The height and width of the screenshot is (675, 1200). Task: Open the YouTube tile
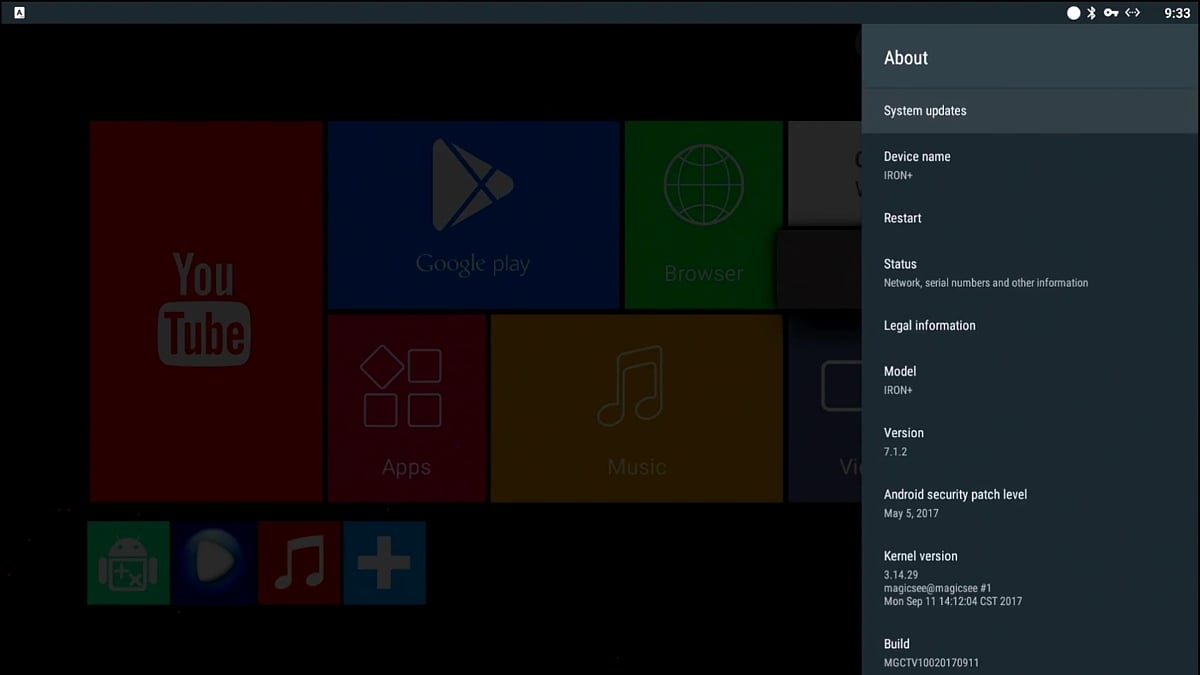[205, 311]
